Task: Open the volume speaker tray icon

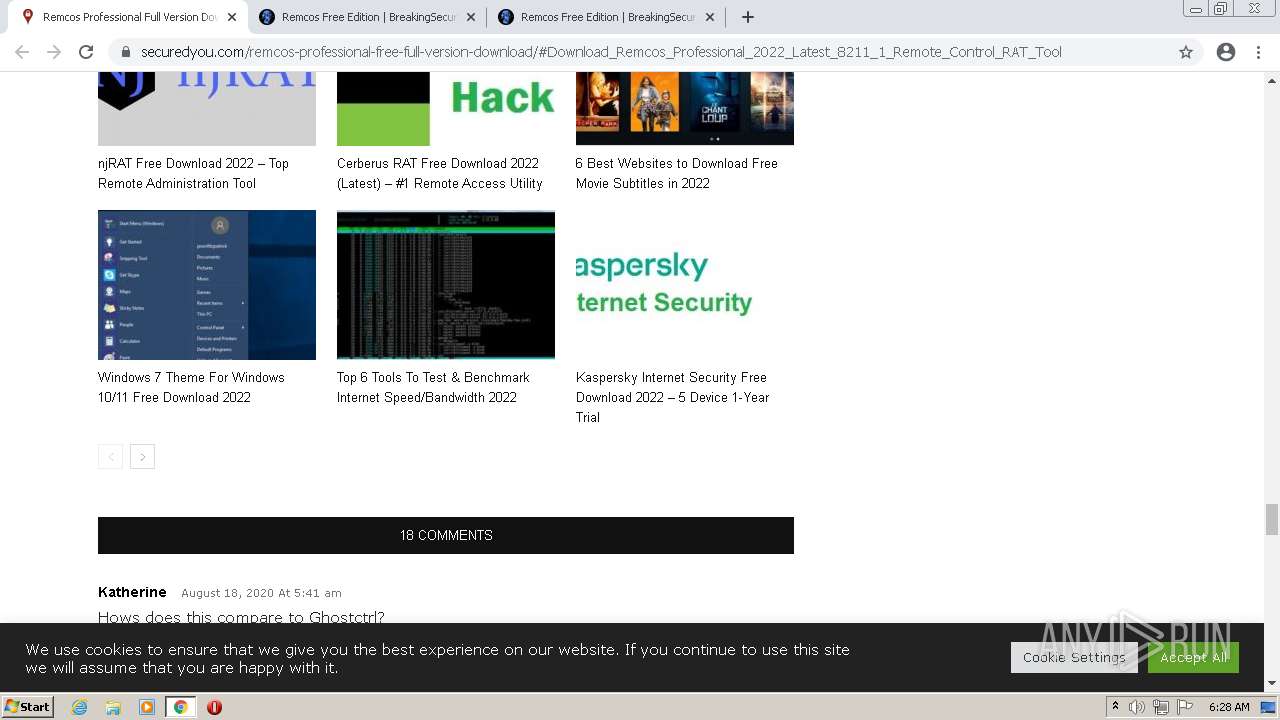Action: [x=1136, y=707]
